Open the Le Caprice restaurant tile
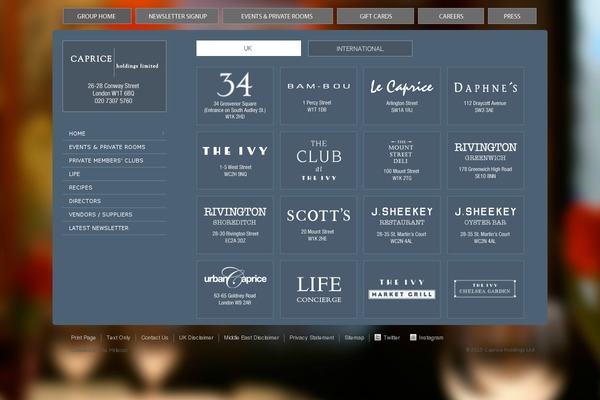Viewport: 600px width, 400px height. [x=402, y=96]
